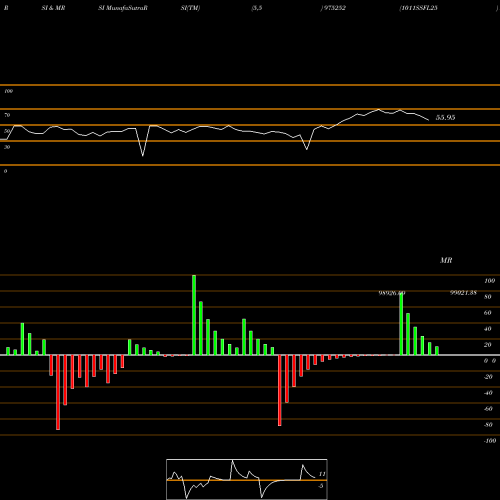Click the header parameter text '(5,5'
This screenshot has height=500, width=500.
(x=257, y=8)
